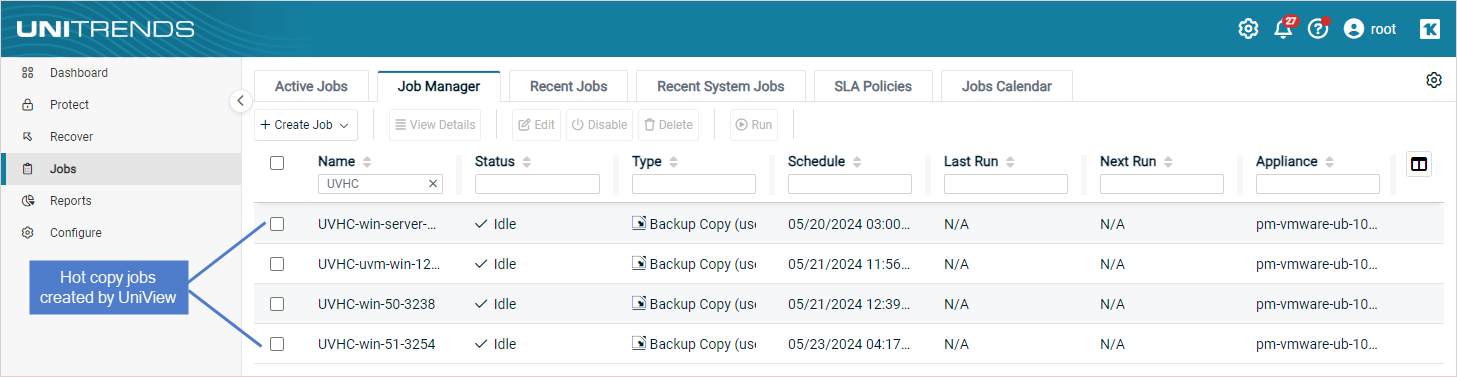Click Backup Copy icon in UVHC-uvm-win-12 row
The height and width of the screenshot is (377, 1457).
pyautogui.click(x=639, y=263)
